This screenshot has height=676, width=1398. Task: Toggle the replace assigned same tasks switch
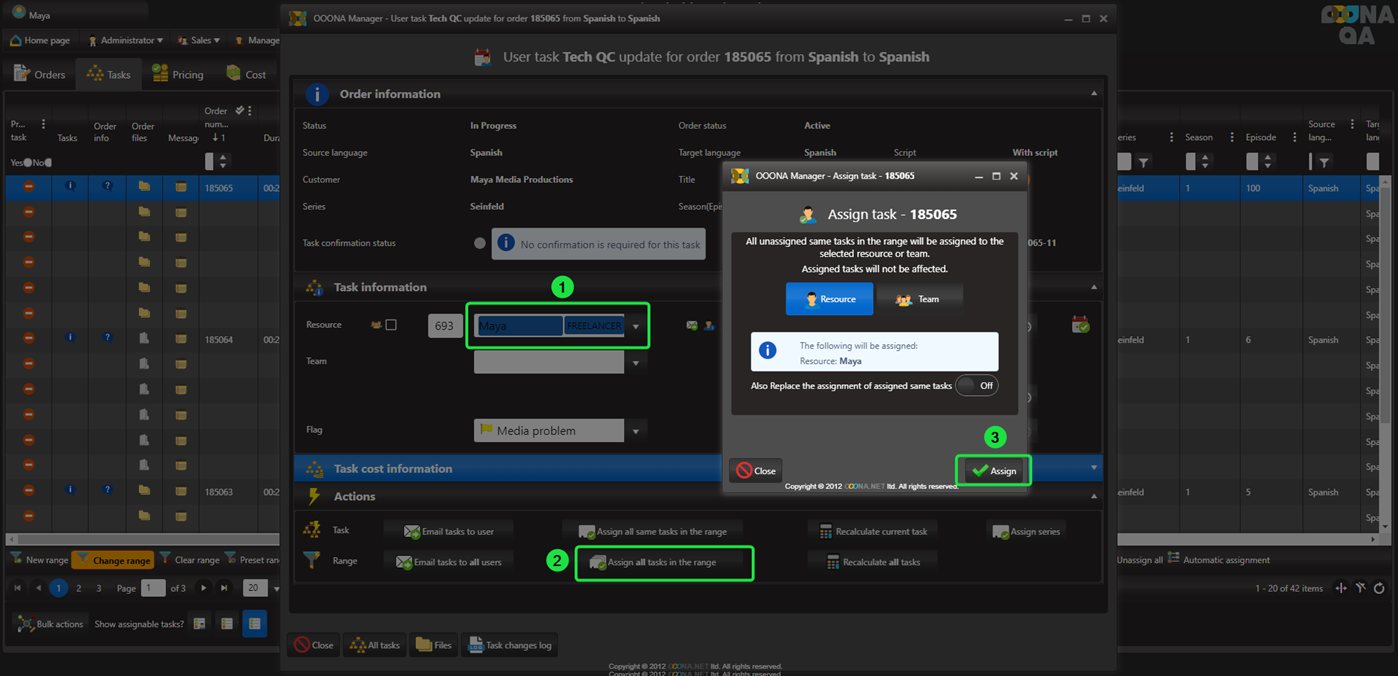tap(976, 386)
